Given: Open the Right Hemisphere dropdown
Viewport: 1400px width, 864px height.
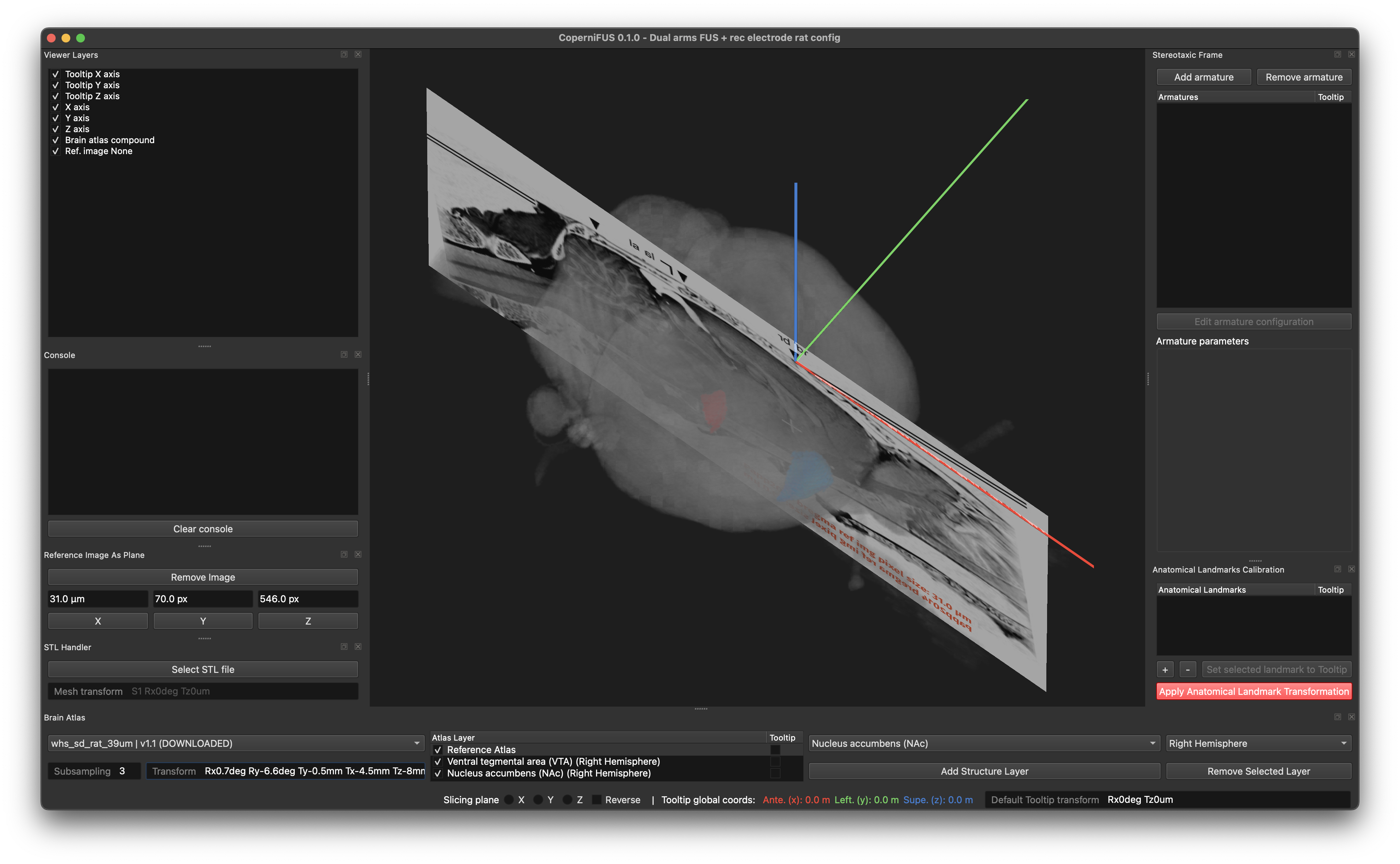Looking at the screenshot, I should point(1258,743).
